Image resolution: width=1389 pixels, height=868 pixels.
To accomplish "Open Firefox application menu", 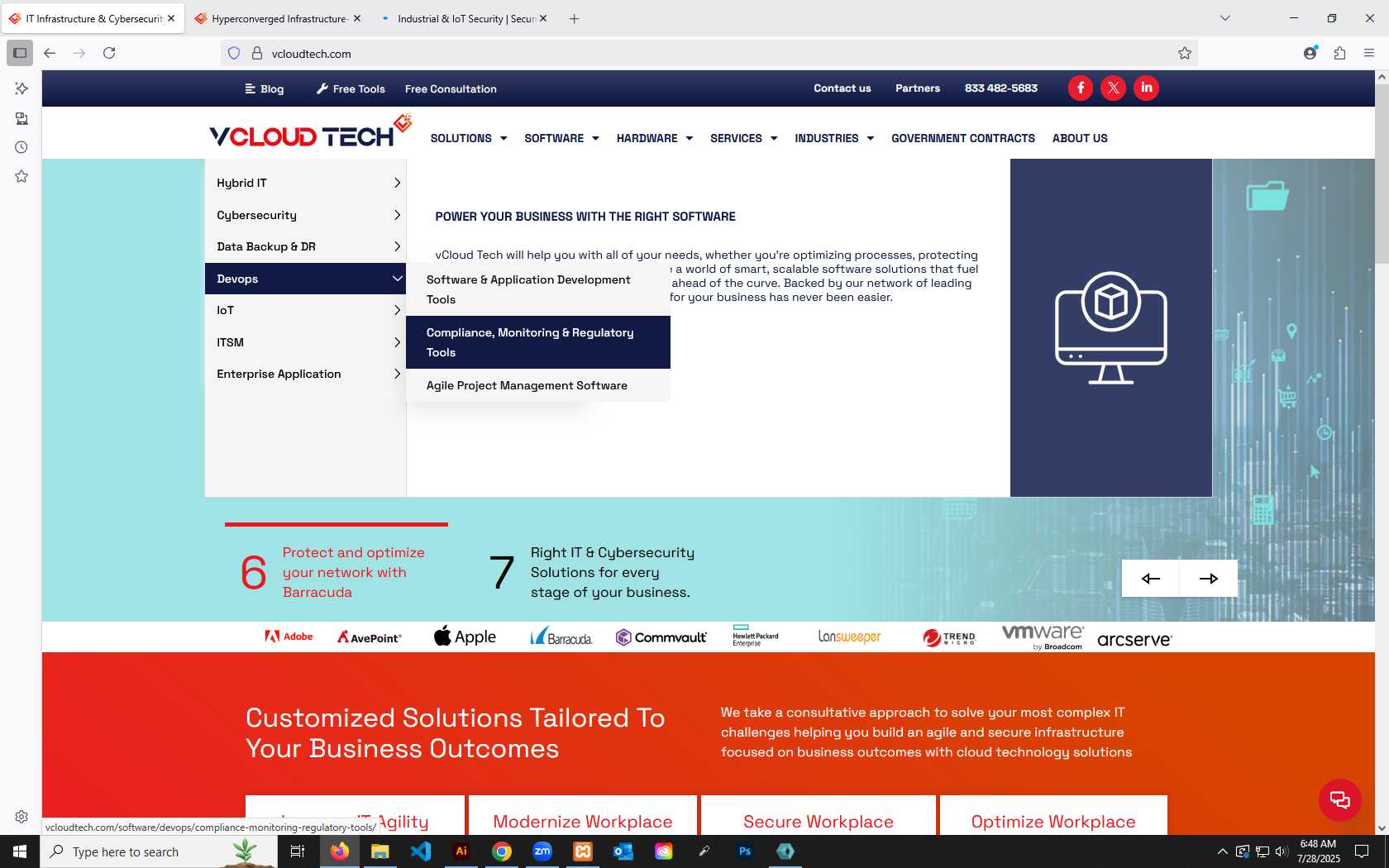I will click(1369, 53).
